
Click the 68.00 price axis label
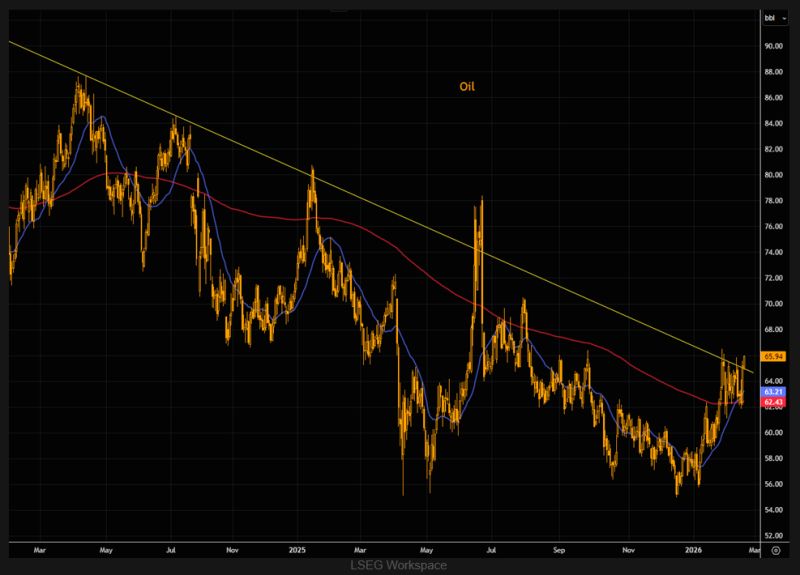(773, 330)
